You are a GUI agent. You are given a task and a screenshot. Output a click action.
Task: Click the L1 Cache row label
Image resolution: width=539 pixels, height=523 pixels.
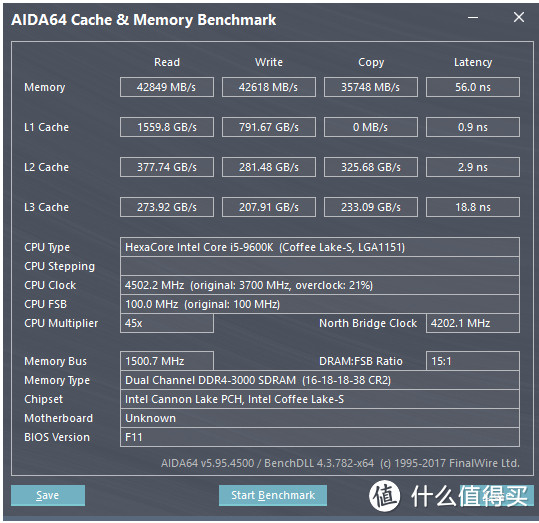click(x=46, y=127)
